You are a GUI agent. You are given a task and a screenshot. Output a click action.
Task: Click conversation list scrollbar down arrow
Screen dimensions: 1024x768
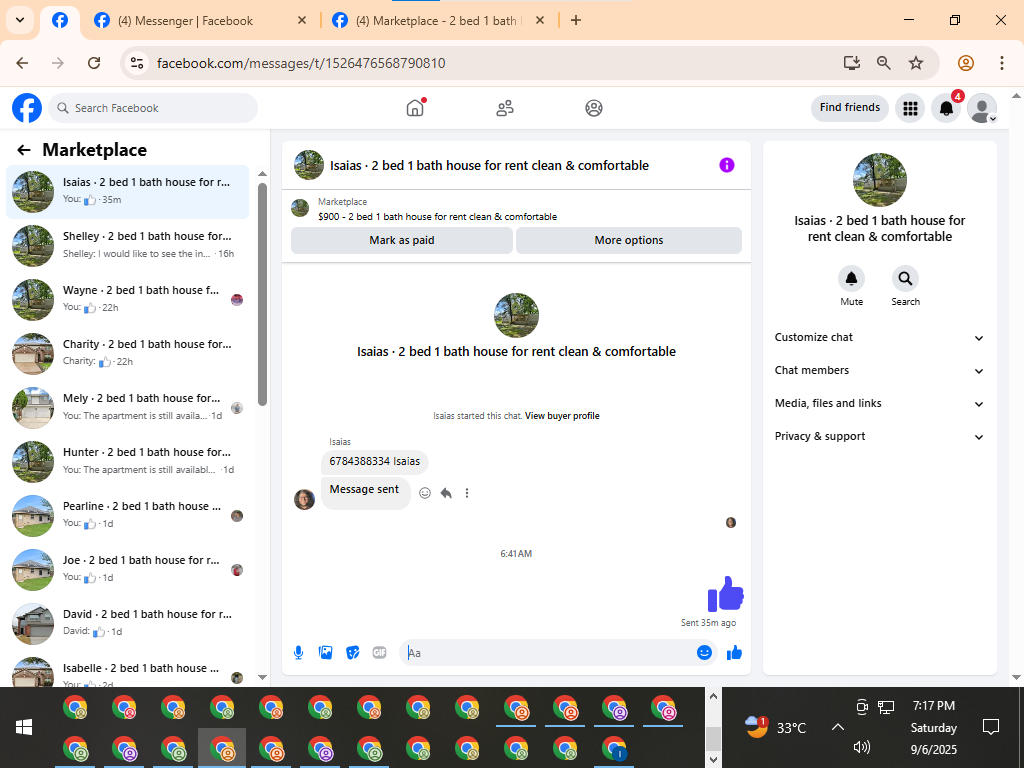tap(263, 677)
